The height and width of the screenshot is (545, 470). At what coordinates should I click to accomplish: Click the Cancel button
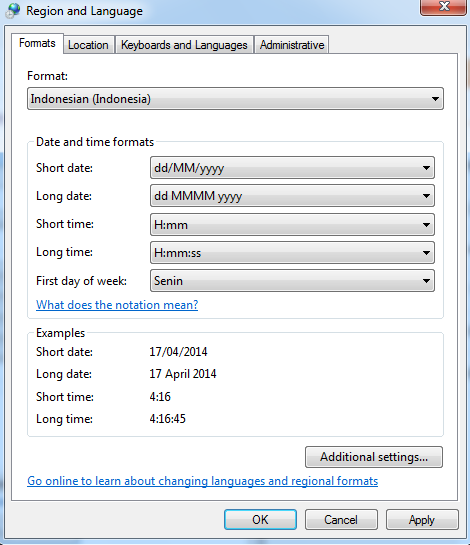tap(341, 520)
